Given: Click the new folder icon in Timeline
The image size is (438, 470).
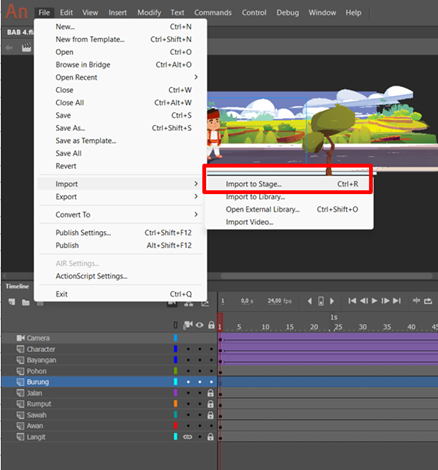Looking at the screenshot, I should click(26, 302).
